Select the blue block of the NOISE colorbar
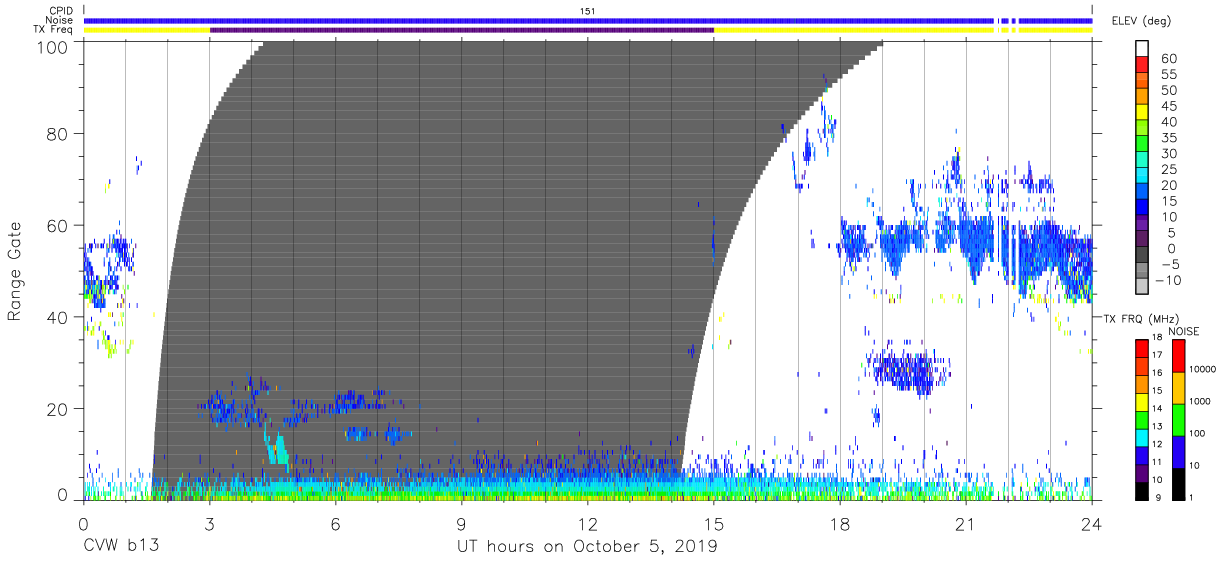The image size is (1228, 567). click(x=1178, y=452)
